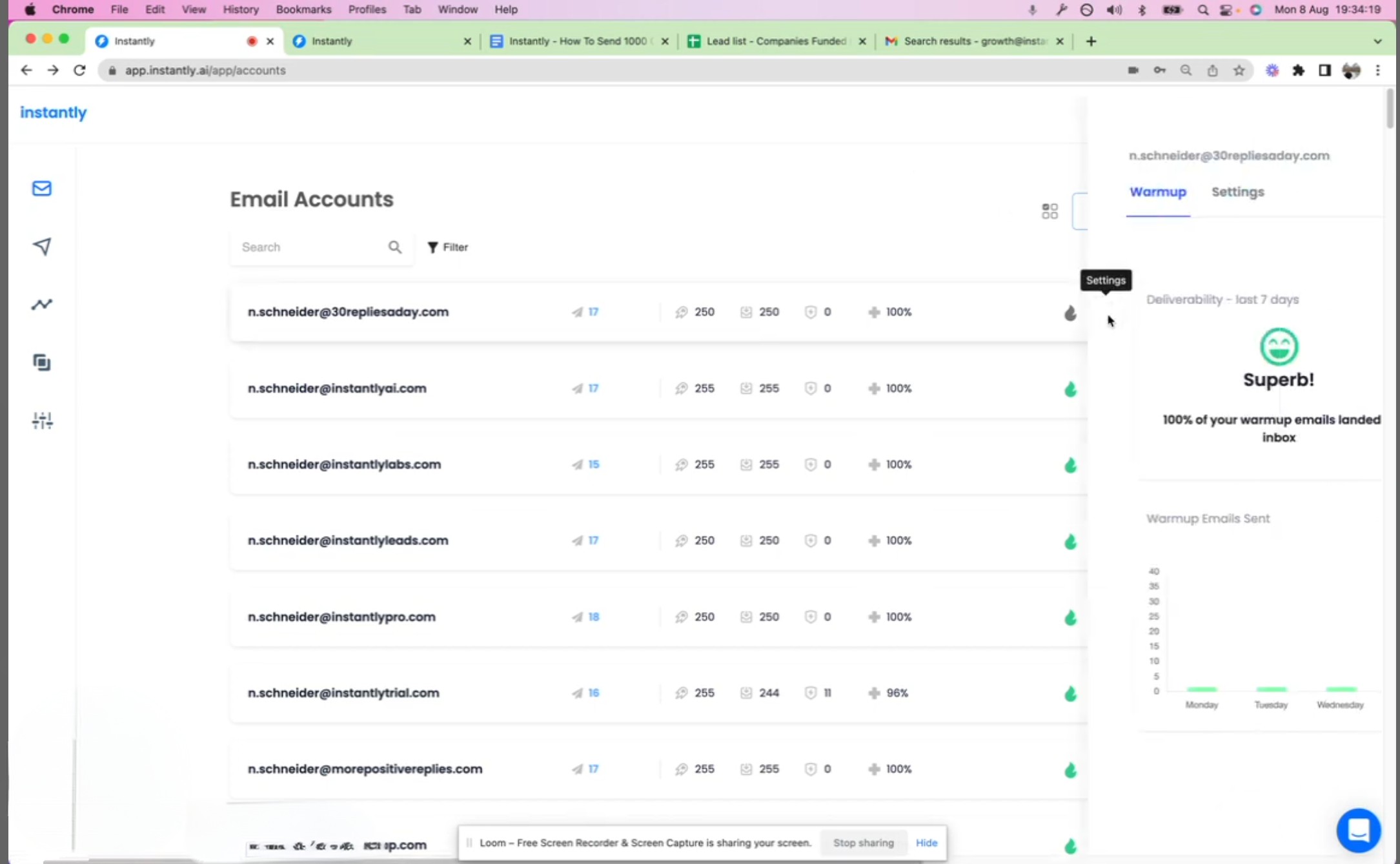Open n.schneider@30repliesaday.com account row

[x=658, y=312]
